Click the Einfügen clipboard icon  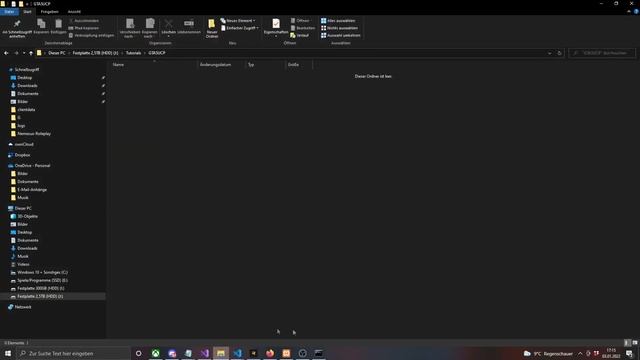point(58,26)
